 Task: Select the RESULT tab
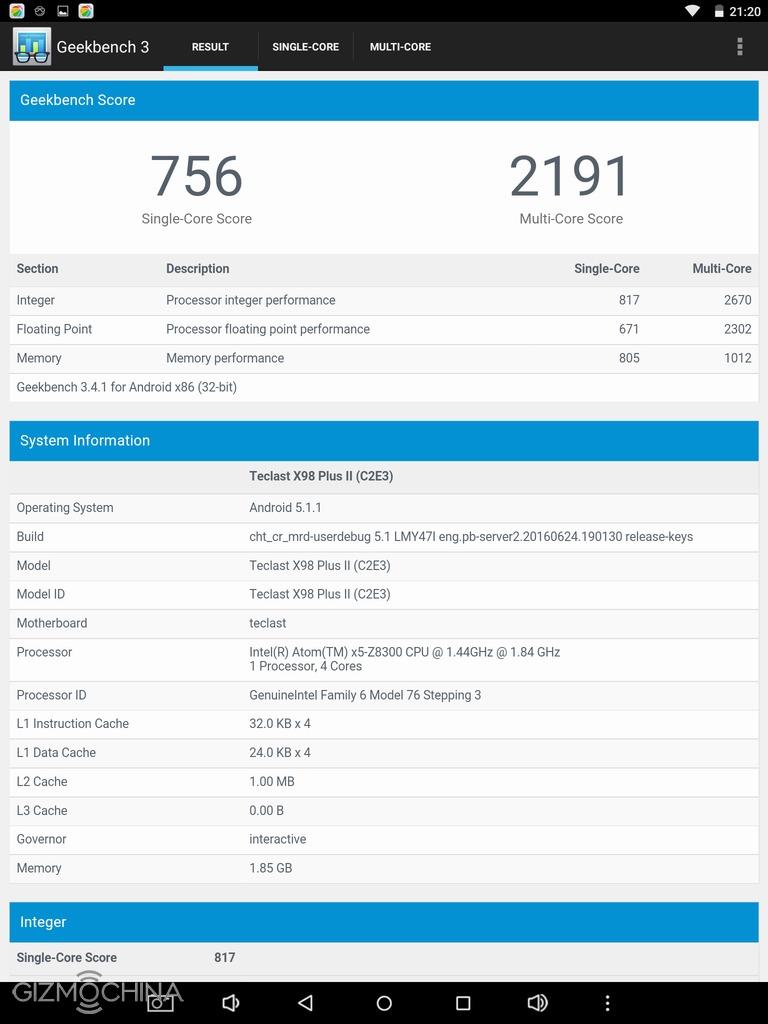(x=210, y=47)
